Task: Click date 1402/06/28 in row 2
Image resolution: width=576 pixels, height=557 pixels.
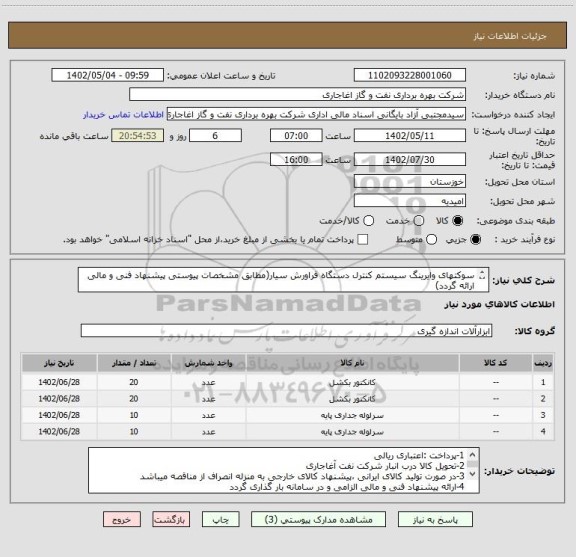Action: point(59,399)
